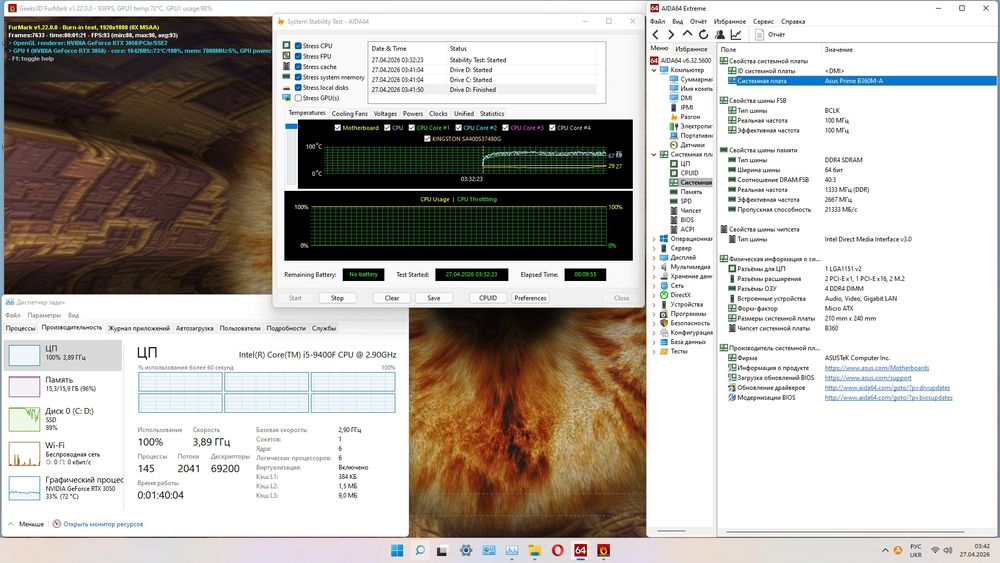
Task: Uncheck the Stress CPU checkbox
Action: [x=298, y=46]
